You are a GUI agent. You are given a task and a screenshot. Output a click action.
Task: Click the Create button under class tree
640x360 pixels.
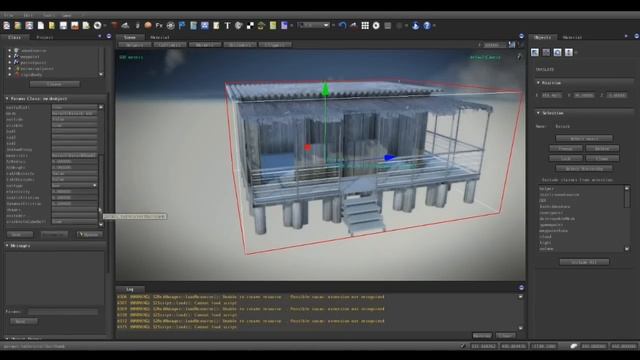click(x=55, y=84)
